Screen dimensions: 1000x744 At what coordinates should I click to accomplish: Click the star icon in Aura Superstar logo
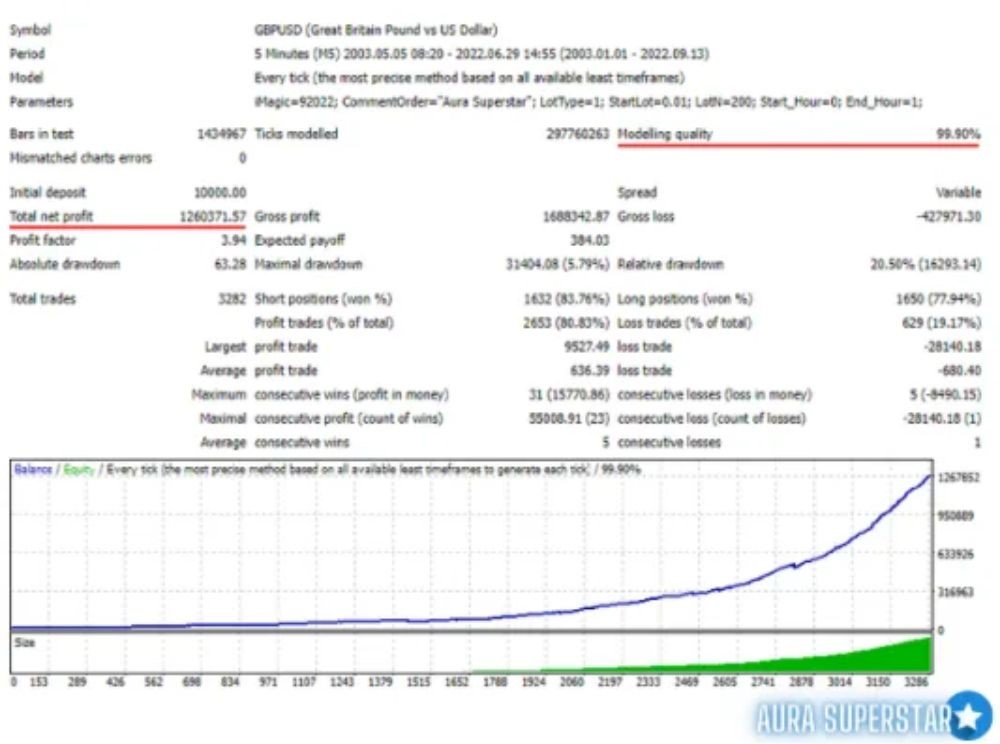point(967,715)
